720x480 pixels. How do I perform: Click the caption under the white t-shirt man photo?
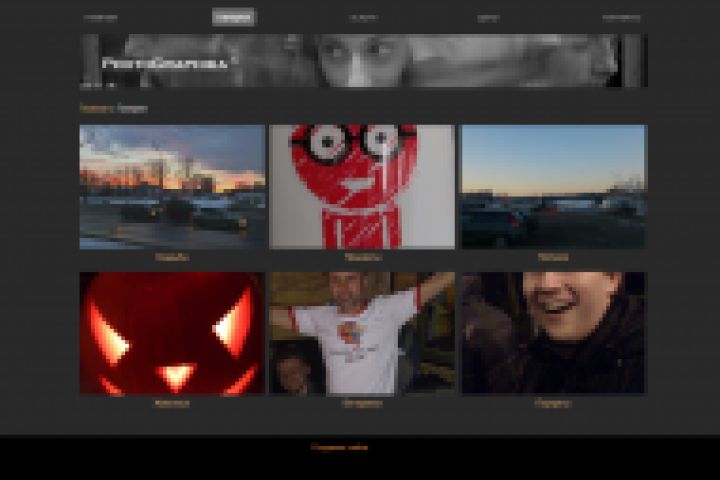click(362, 404)
